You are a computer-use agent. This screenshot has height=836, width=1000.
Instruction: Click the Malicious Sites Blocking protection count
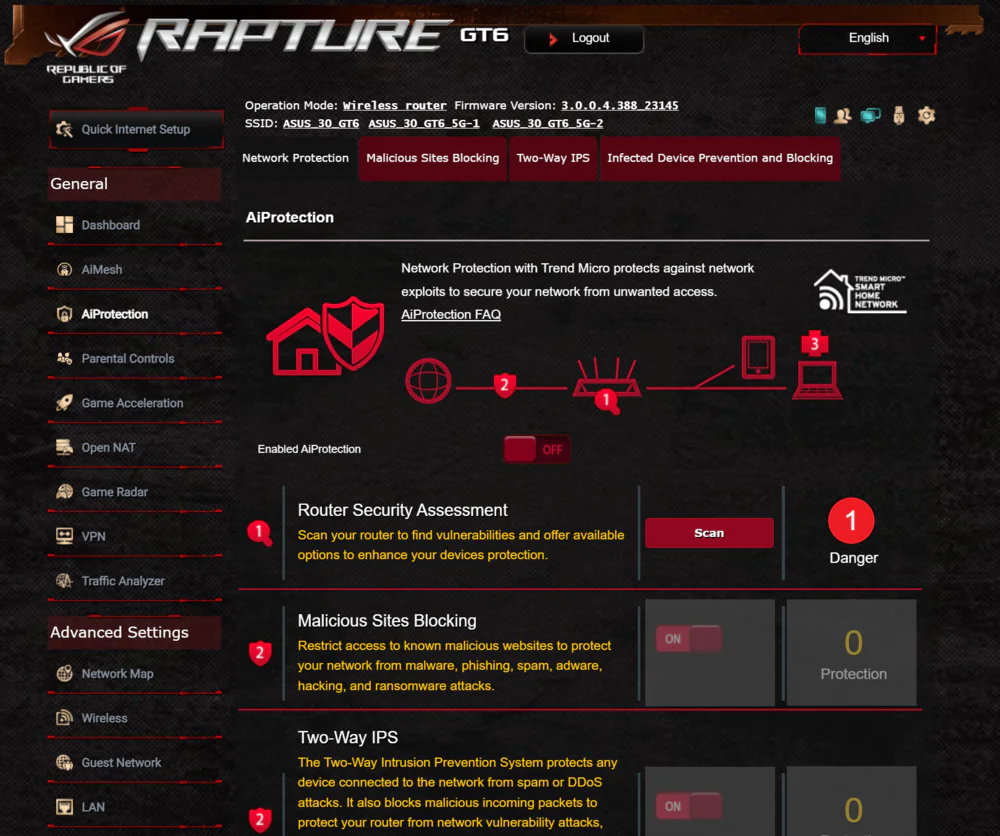pos(853,643)
